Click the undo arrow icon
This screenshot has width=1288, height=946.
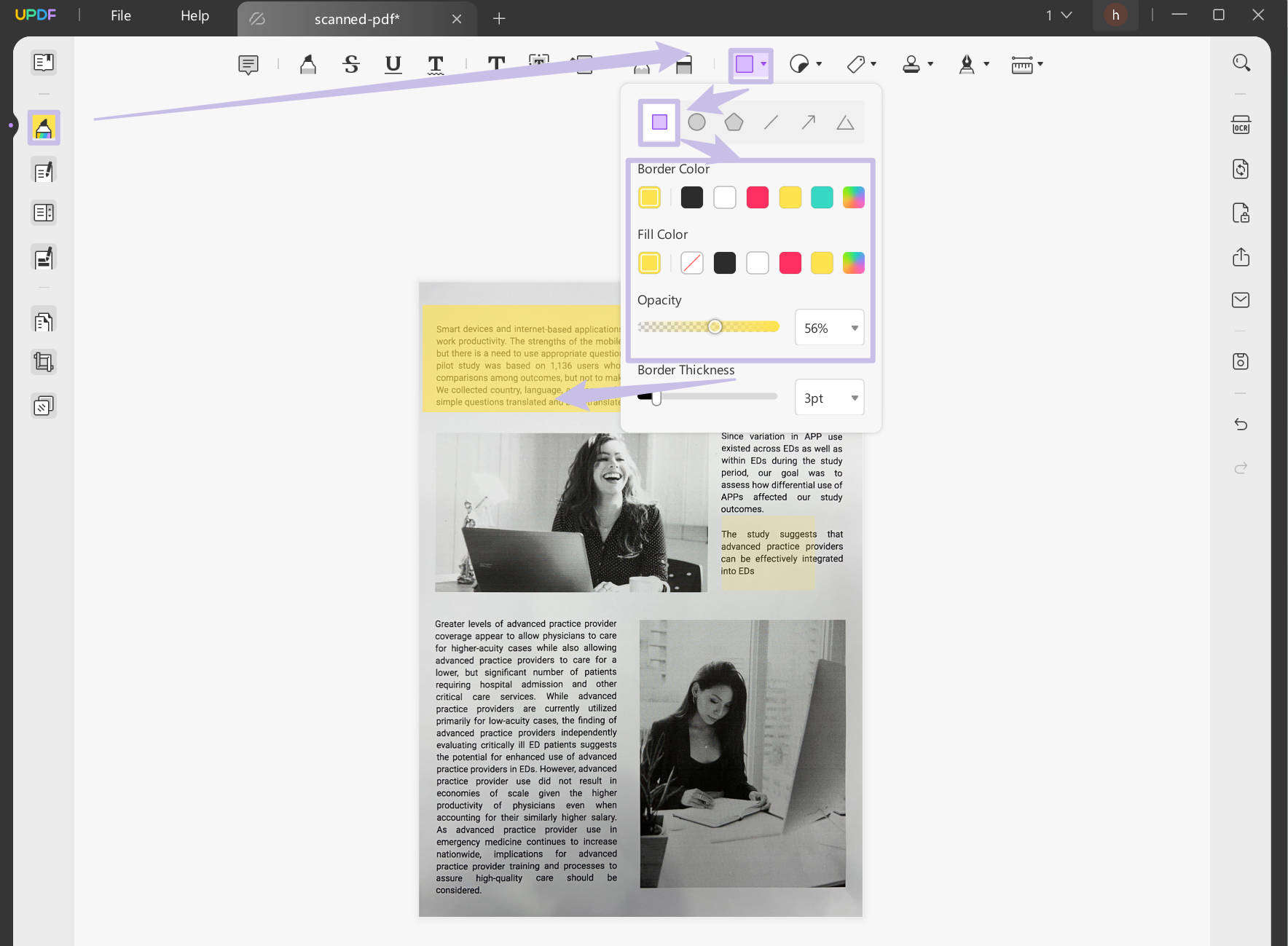pyautogui.click(x=1241, y=424)
